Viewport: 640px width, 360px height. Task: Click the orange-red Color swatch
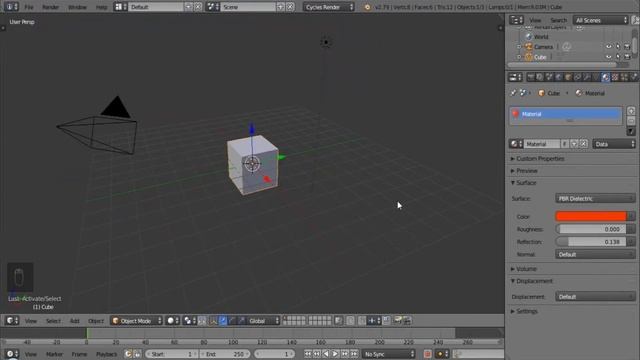591,216
